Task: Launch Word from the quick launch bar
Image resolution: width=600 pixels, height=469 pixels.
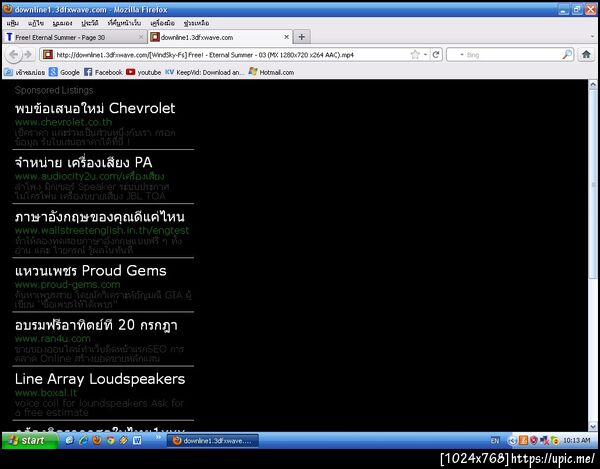Action: pos(137,440)
